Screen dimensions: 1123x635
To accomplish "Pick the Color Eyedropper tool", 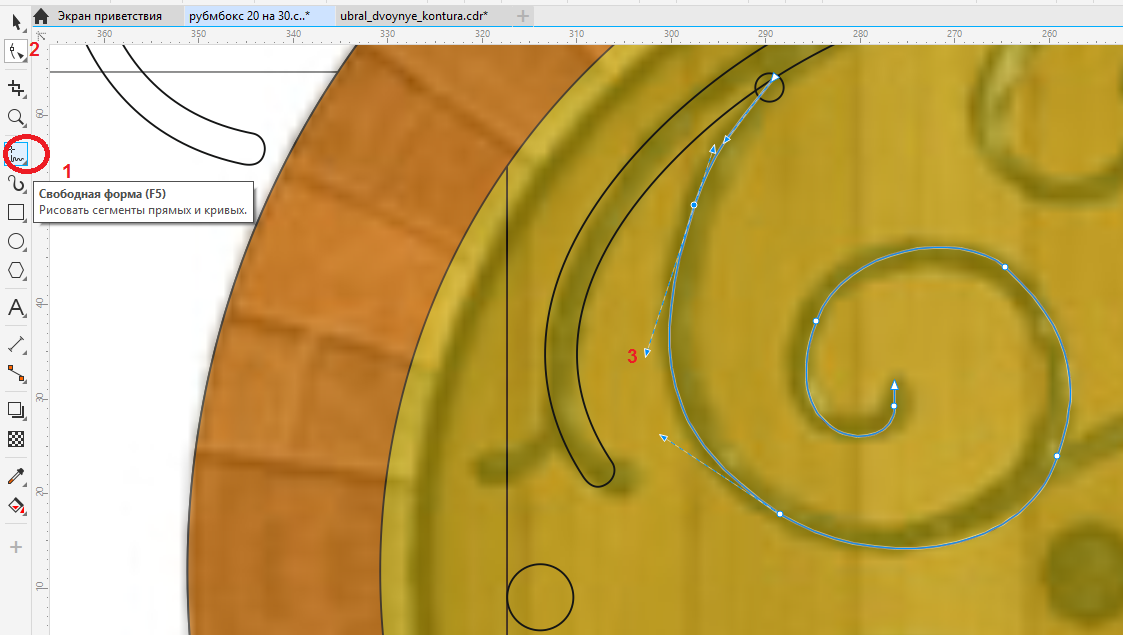I will point(16,476).
